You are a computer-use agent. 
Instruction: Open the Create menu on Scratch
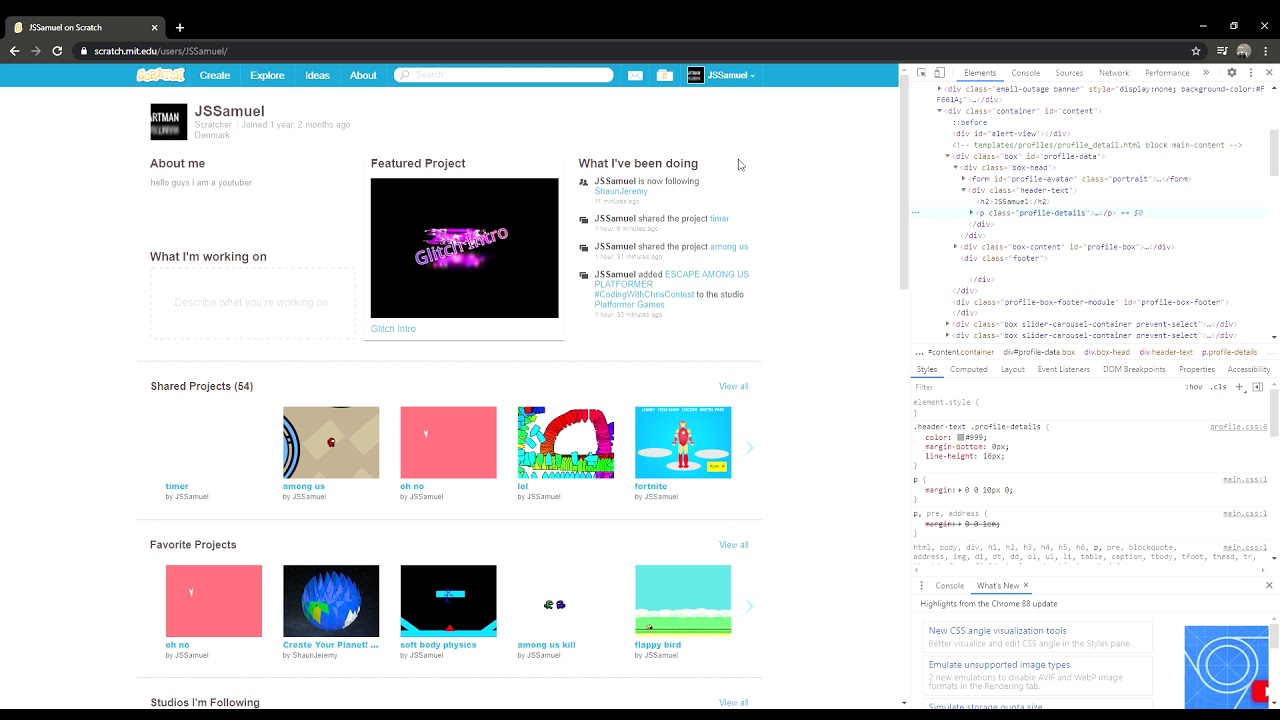(x=214, y=75)
